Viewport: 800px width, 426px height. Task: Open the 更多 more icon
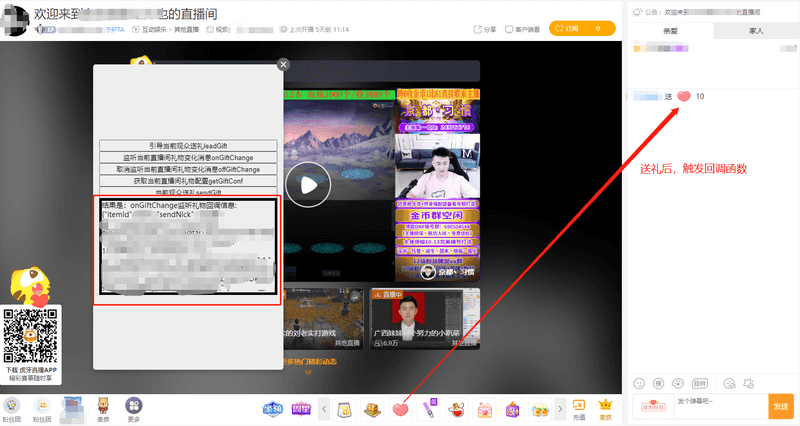tap(134, 410)
